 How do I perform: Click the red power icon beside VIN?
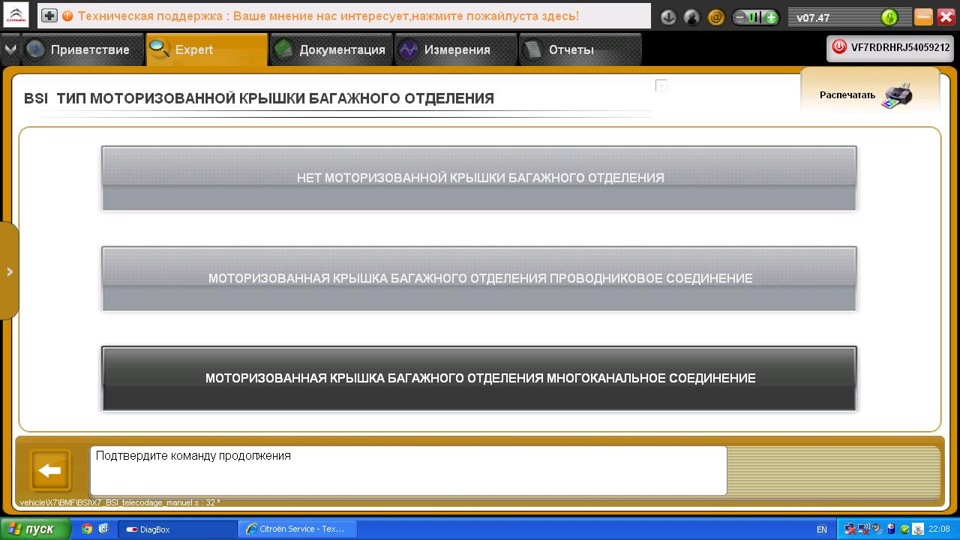(x=839, y=47)
